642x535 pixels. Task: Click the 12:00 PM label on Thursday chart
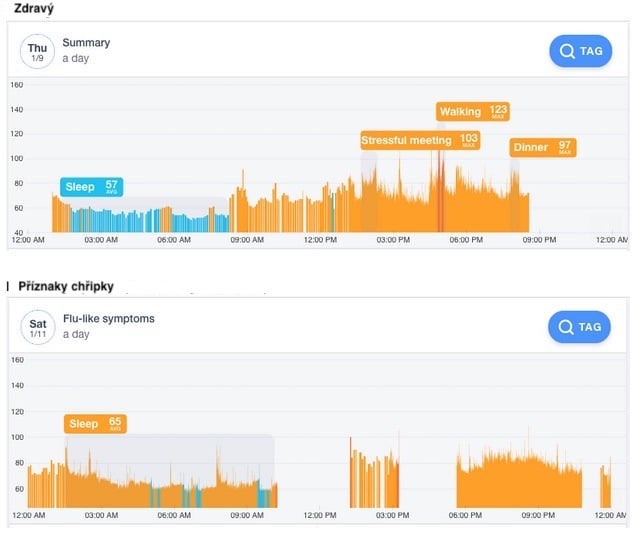[320, 240]
